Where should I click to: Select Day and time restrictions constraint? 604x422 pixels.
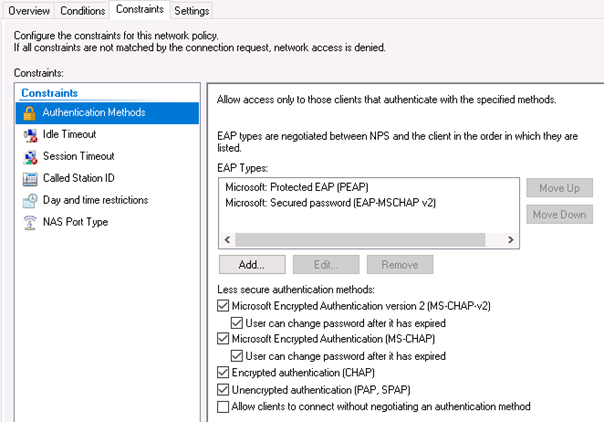click(107, 200)
